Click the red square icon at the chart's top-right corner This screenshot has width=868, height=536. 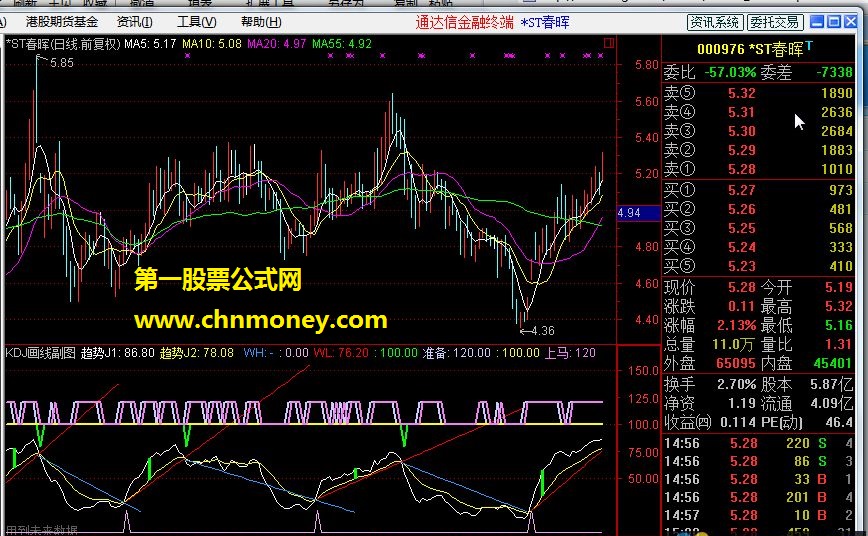[x=609, y=43]
